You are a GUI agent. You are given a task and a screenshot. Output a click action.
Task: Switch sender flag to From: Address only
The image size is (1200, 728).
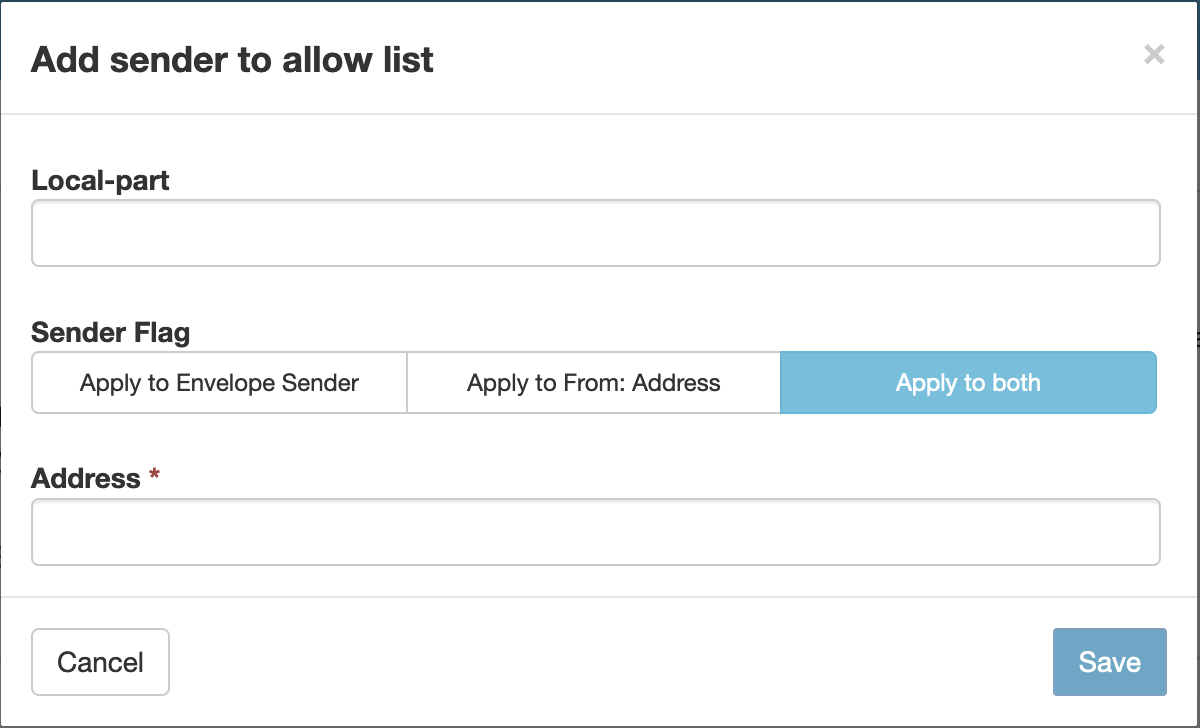coord(593,382)
